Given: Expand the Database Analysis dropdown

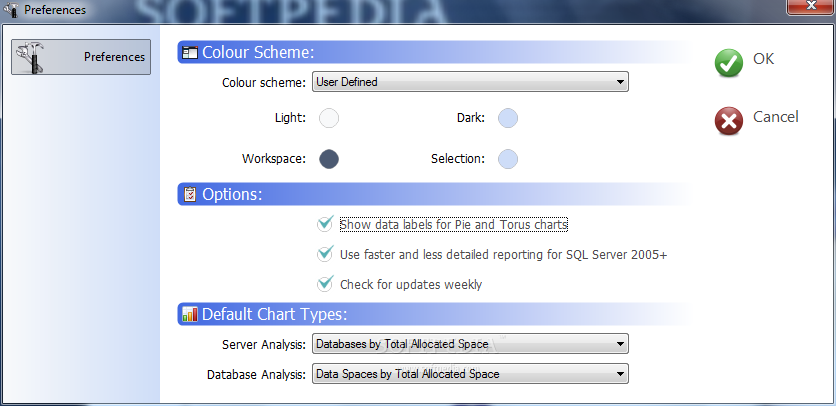Looking at the screenshot, I should [470, 374].
